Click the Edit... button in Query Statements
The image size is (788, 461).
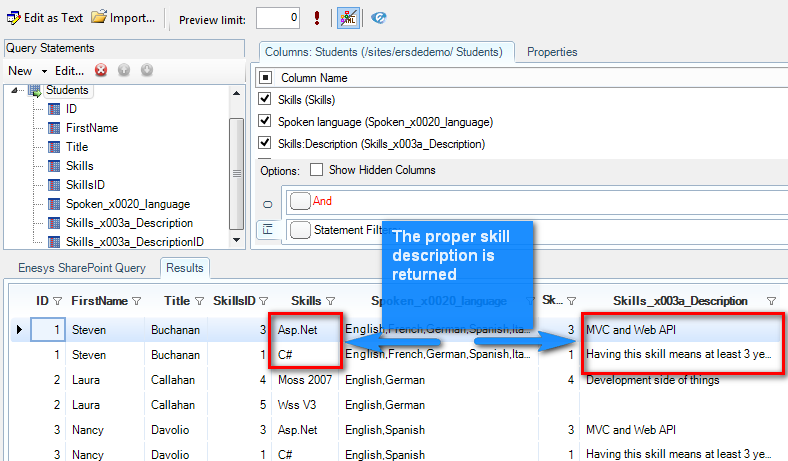tap(69, 71)
